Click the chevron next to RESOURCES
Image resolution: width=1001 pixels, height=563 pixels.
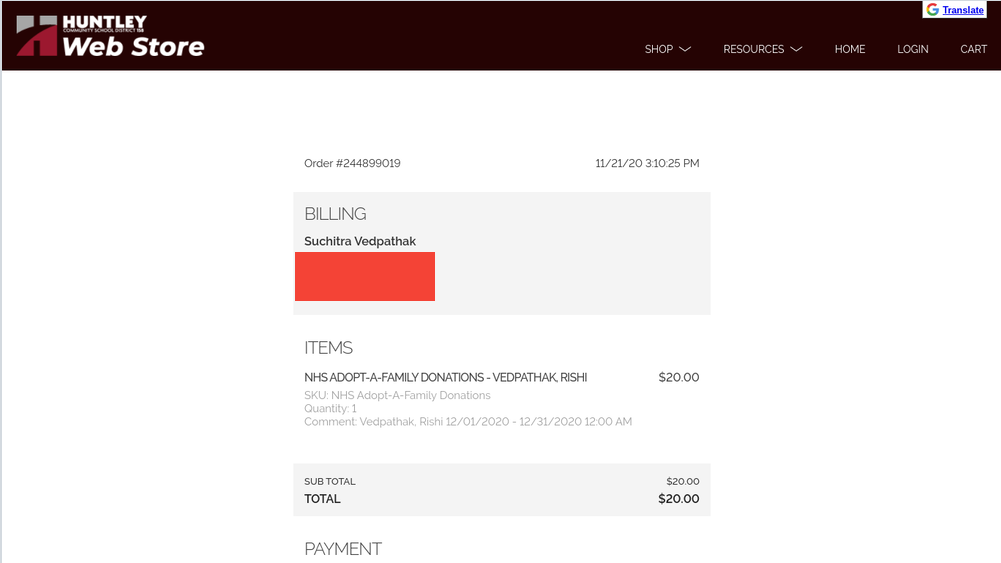[x=796, y=49]
